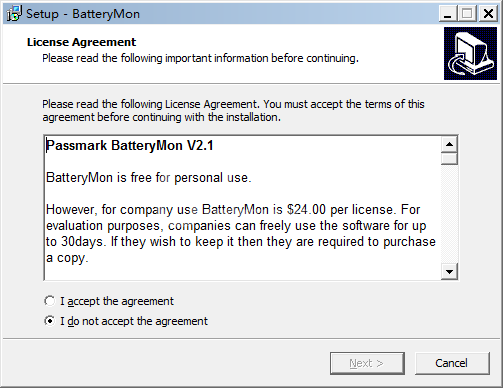This screenshot has height=388, width=503.
Task: Click the scrollbar down arrow
Action: click(x=449, y=271)
